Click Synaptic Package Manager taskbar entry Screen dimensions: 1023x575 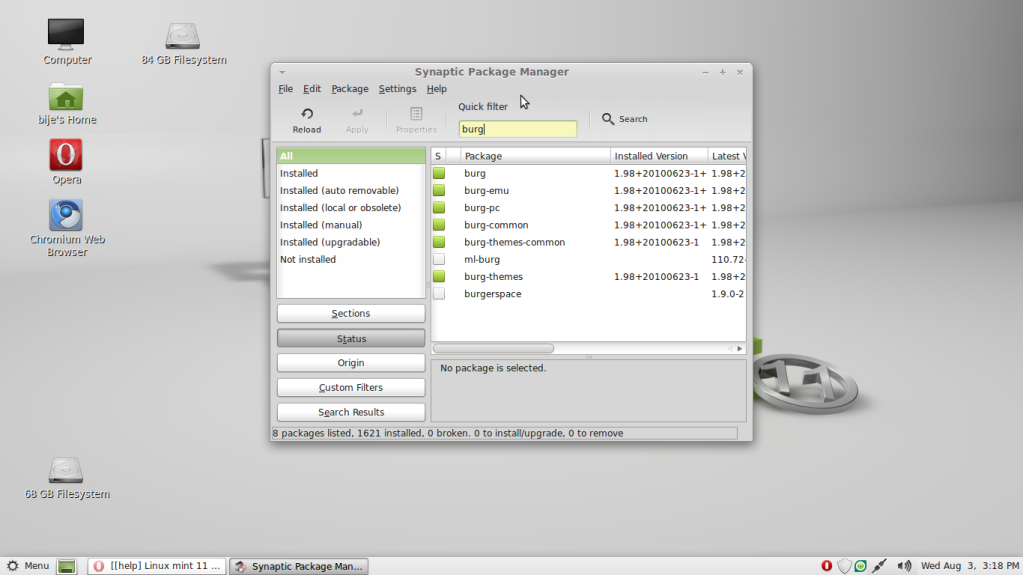point(299,566)
